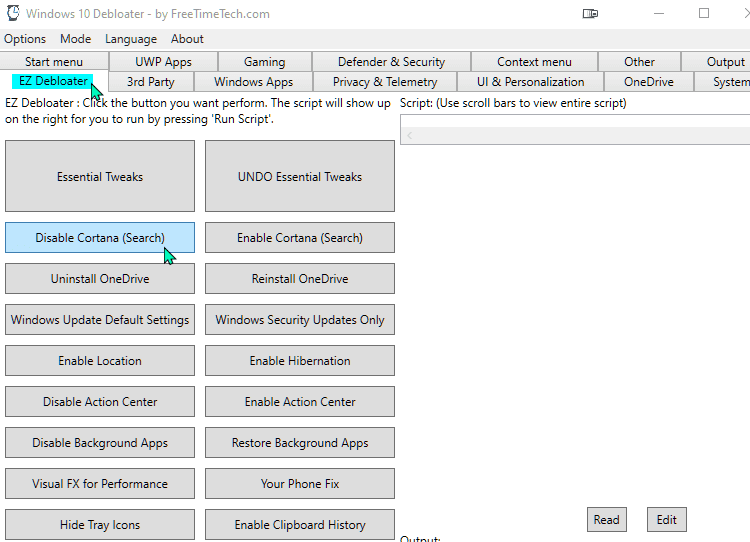This screenshot has width=750, height=542.
Task: Open the Language menu
Action: point(131,39)
